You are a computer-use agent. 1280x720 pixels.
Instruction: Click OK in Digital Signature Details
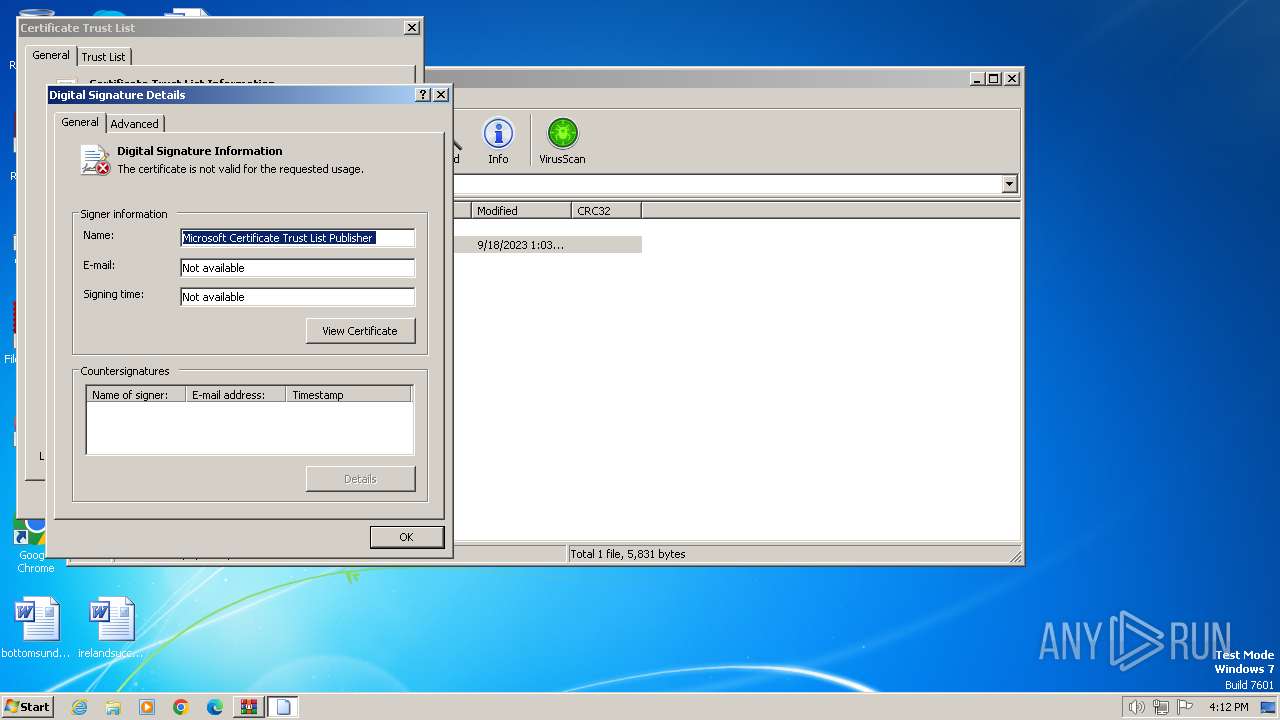click(406, 537)
